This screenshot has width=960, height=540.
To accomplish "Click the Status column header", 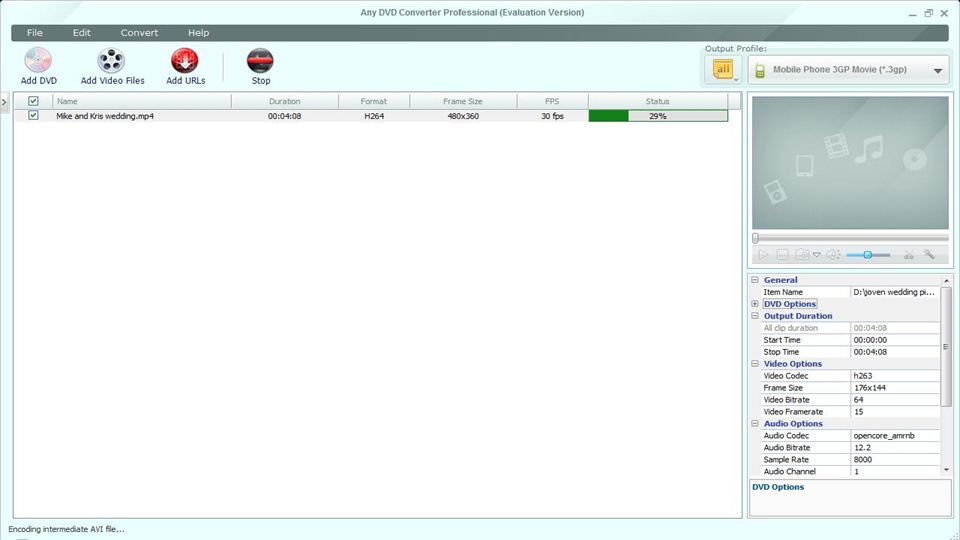I will tap(658, 101).
